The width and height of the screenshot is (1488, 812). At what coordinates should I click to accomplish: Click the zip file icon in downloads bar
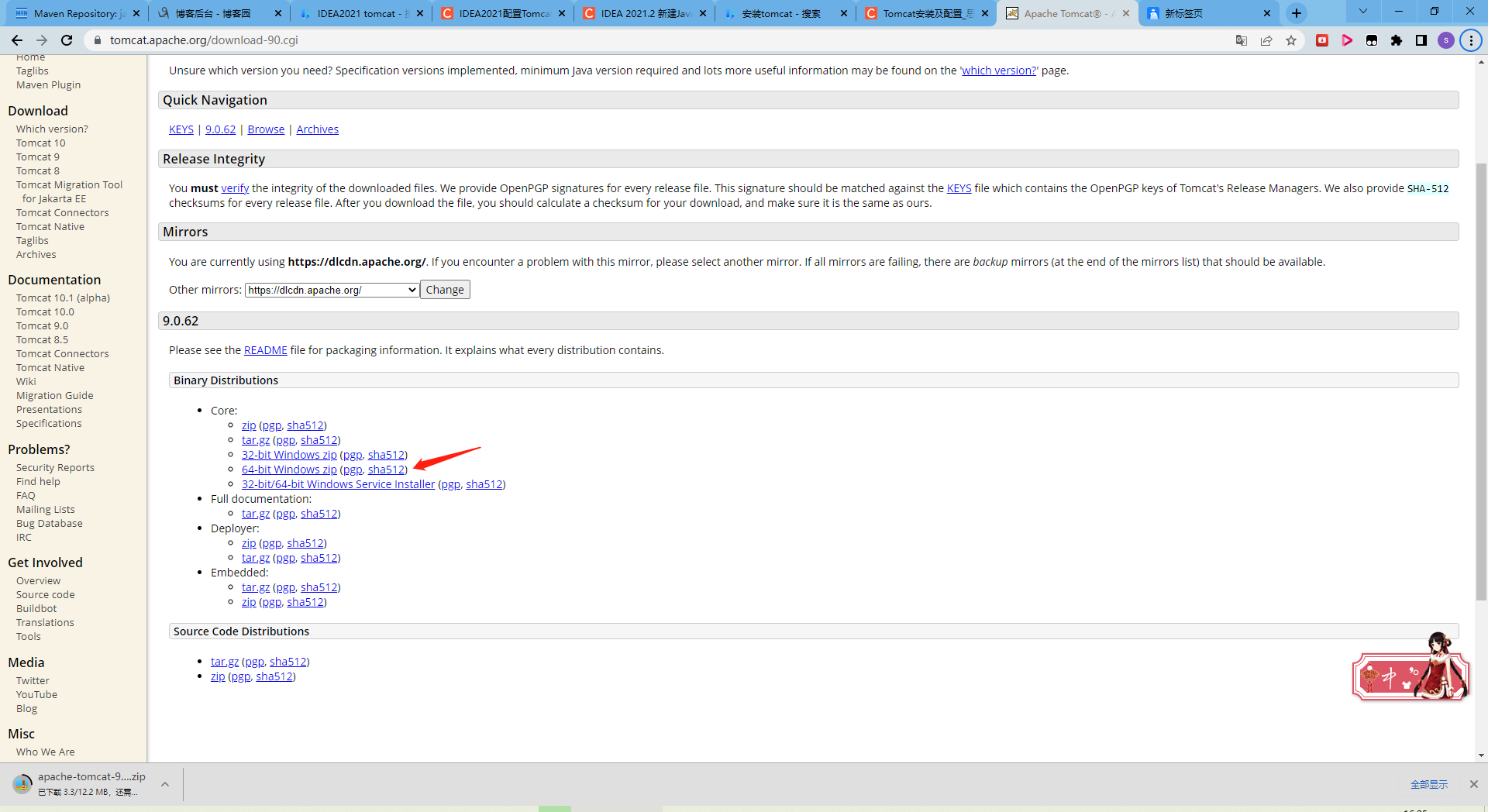(x=22, y=784)
